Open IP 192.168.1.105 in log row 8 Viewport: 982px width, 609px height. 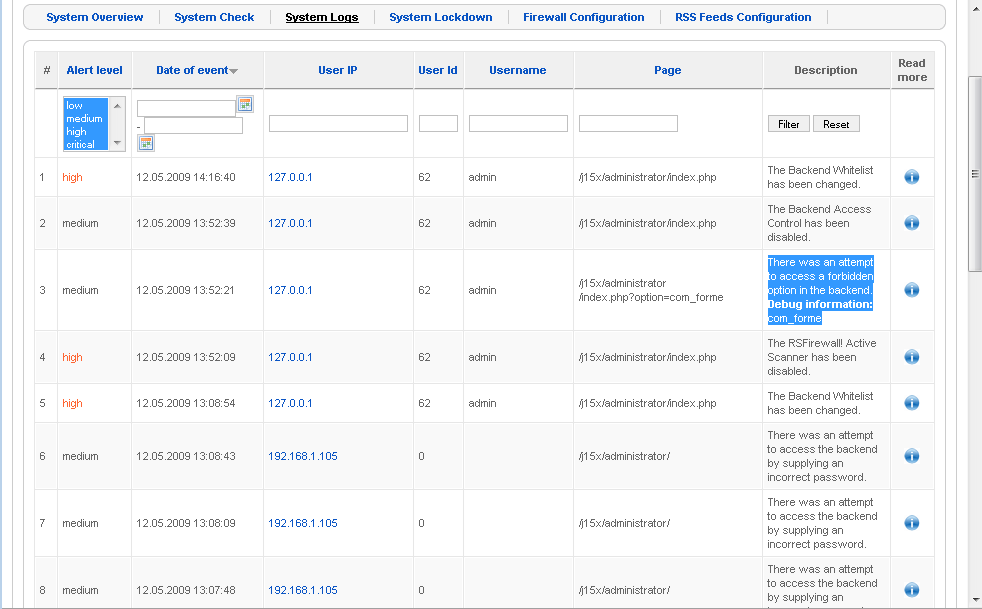point(302,590)
